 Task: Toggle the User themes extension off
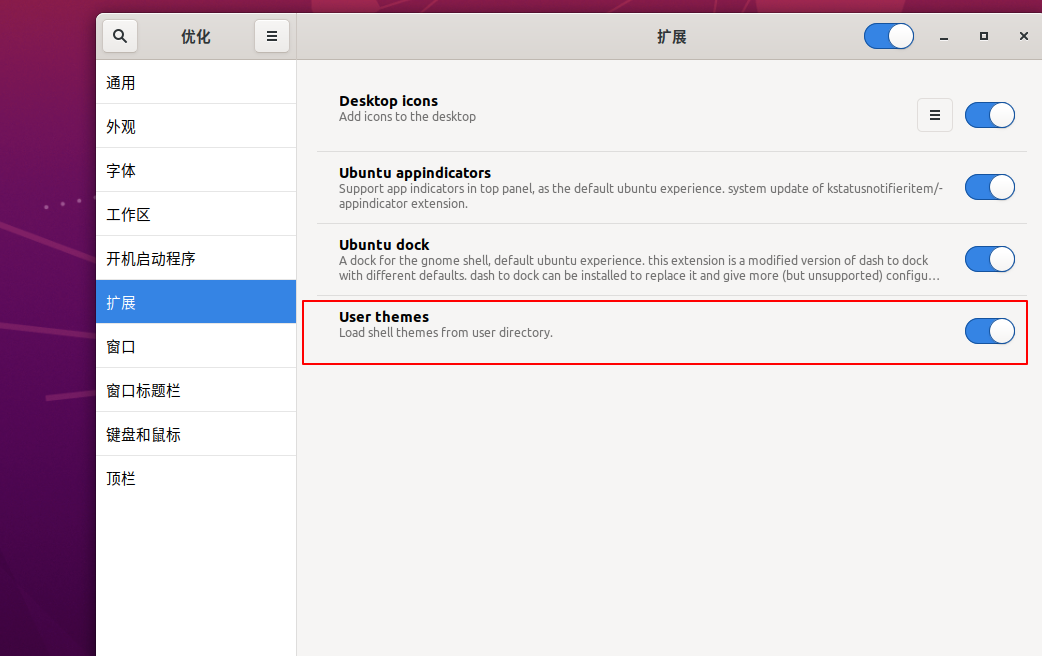[989, 331]
